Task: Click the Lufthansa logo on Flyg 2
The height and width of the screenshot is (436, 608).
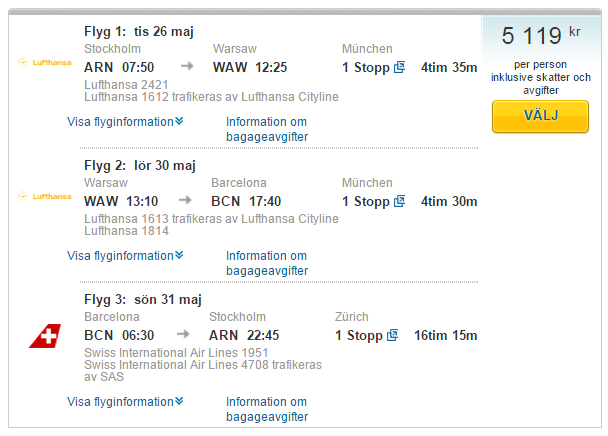Action: point(44,197)
